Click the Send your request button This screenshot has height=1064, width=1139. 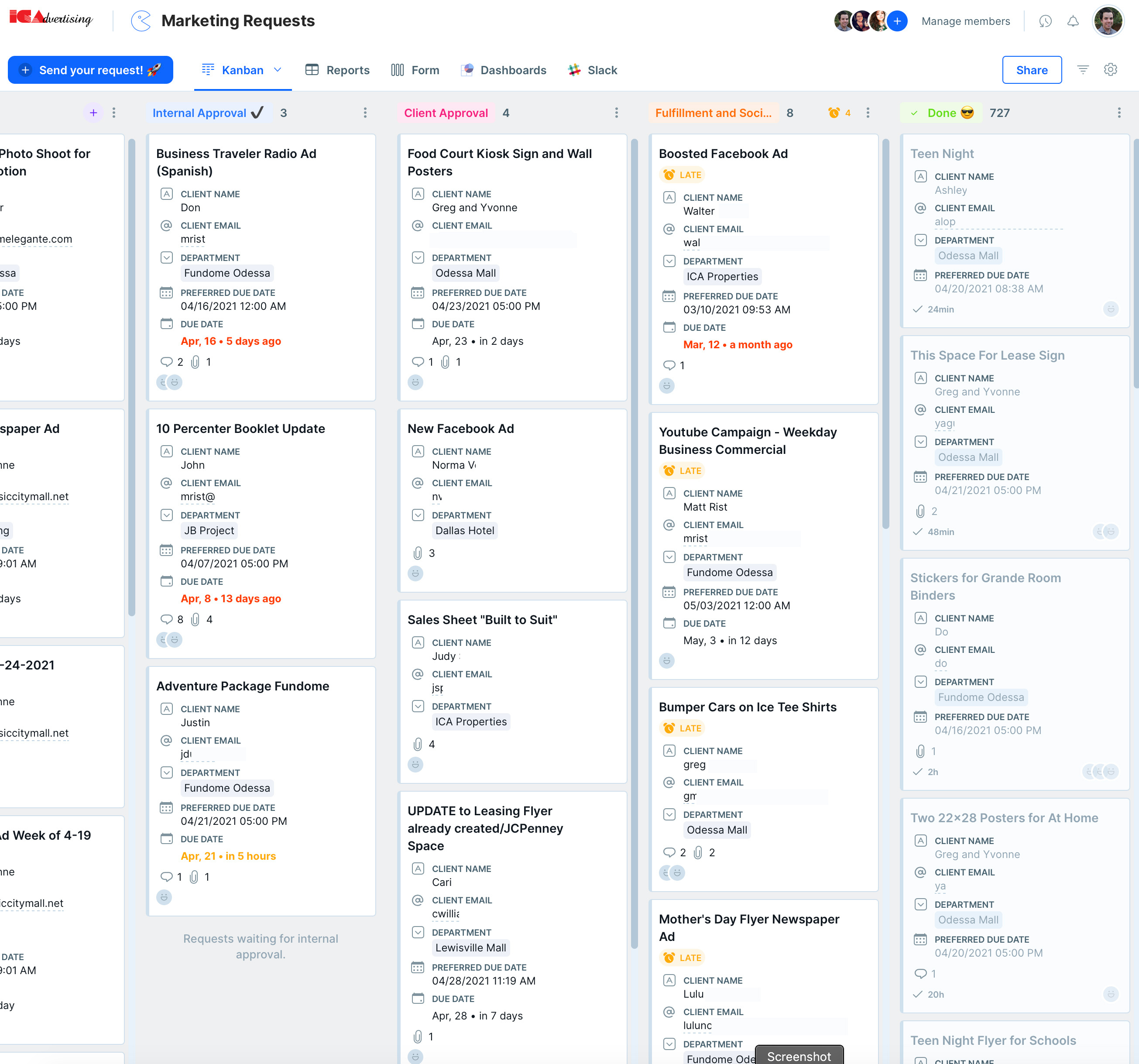click(x=90, y=70)
